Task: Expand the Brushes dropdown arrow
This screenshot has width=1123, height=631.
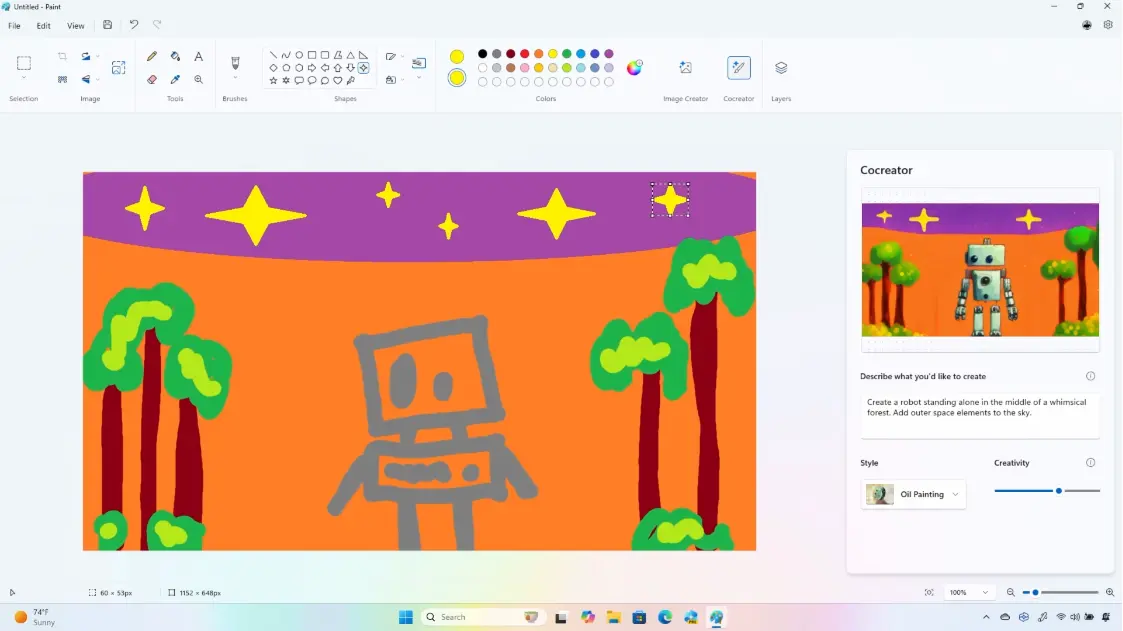Action: pyautogui.click(x=235, y=78)
